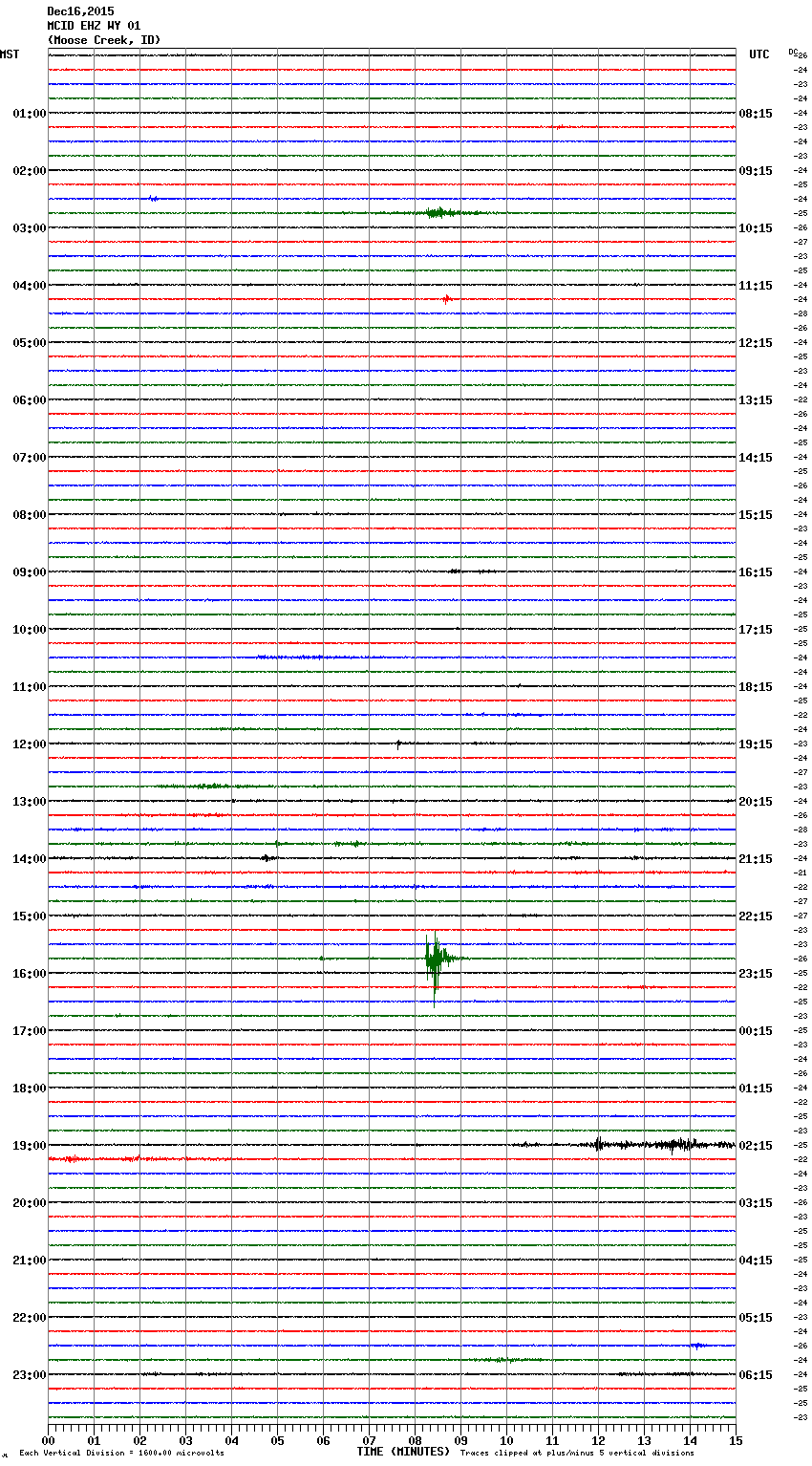Click the UTC label '23:15'

[x=756, y=974]
